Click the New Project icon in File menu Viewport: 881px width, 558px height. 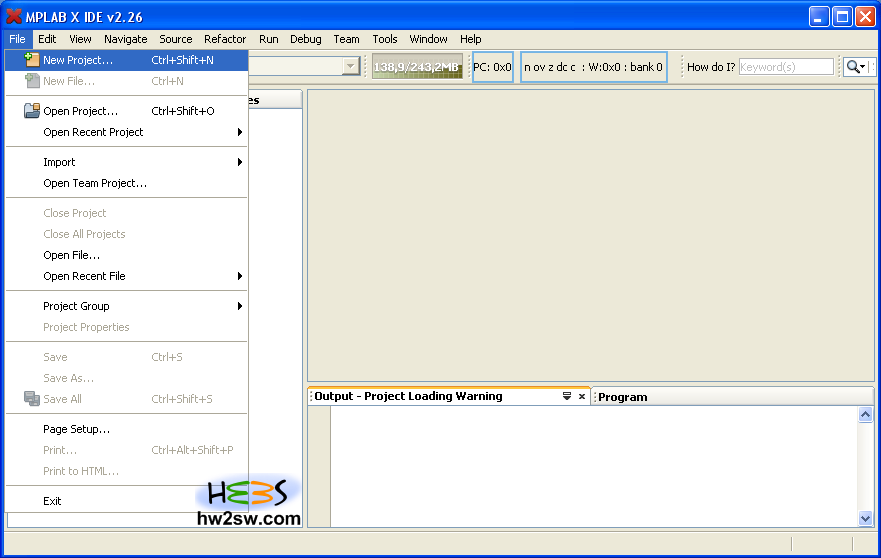32,60
